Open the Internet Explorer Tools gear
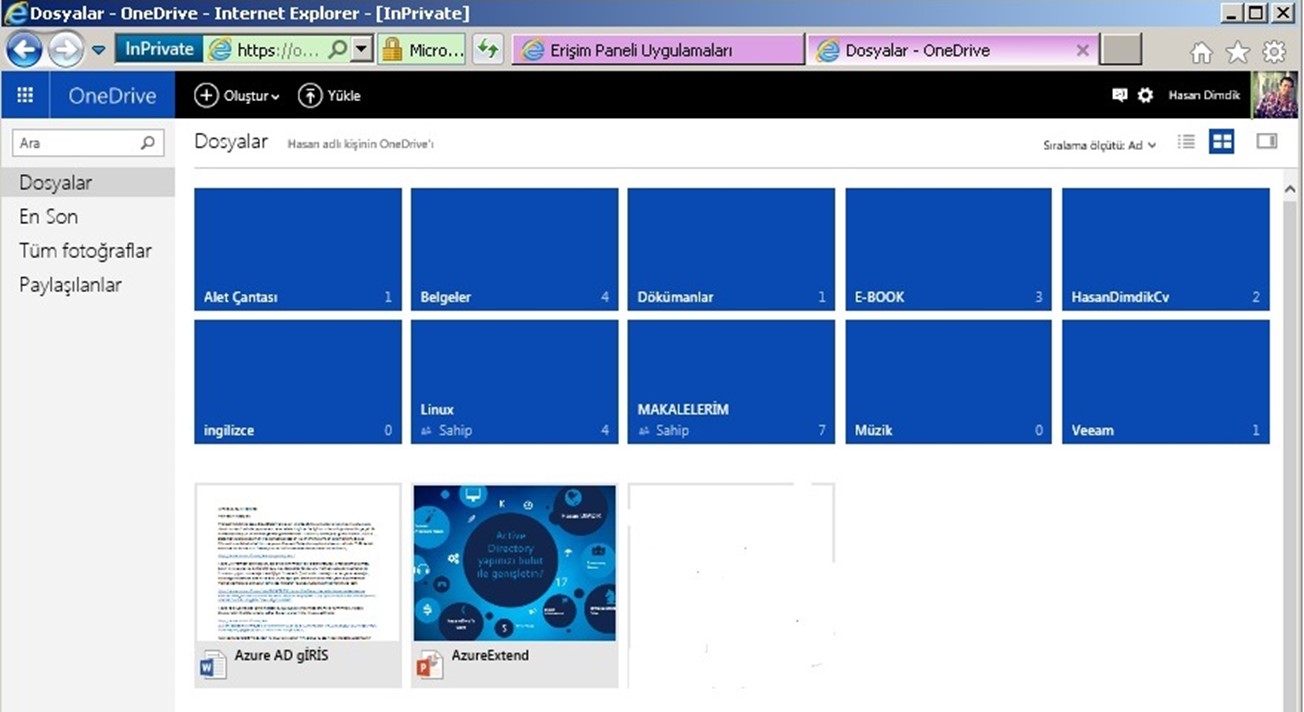 (x=1274, y=52)
